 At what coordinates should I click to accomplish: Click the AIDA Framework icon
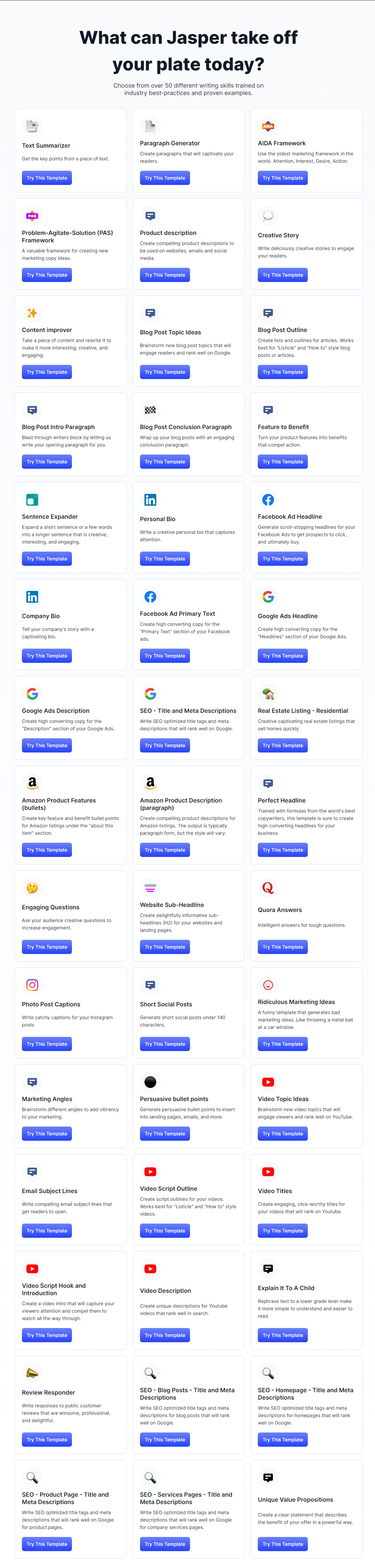click(x=268, y=127)
